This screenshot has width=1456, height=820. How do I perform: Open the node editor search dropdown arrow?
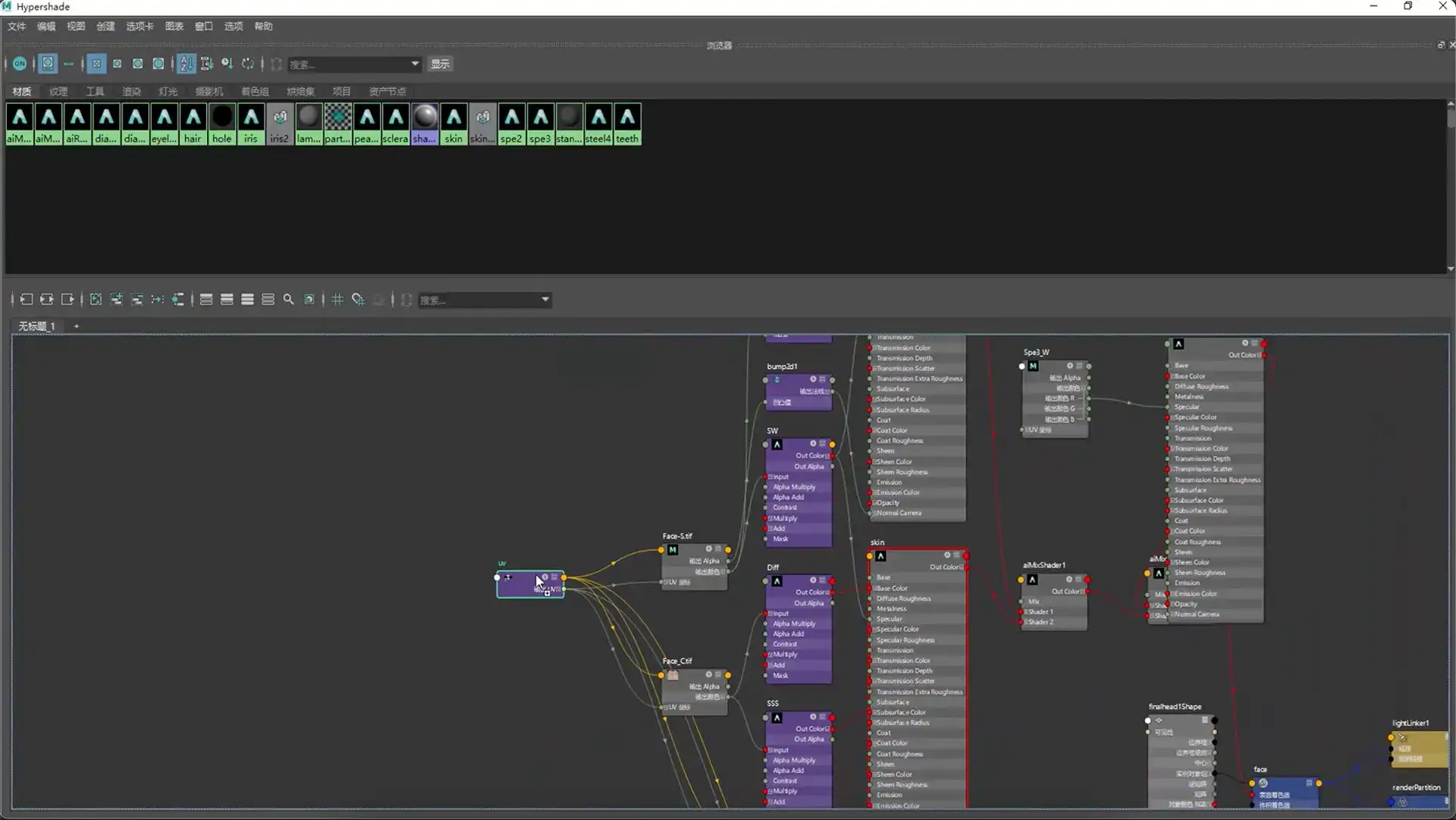click(x=544, y=300)
